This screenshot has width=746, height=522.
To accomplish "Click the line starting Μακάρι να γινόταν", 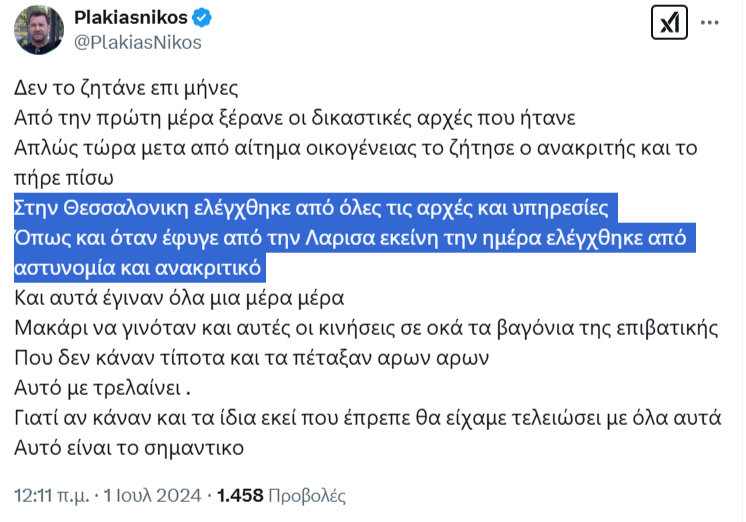I will click(366, 328).
